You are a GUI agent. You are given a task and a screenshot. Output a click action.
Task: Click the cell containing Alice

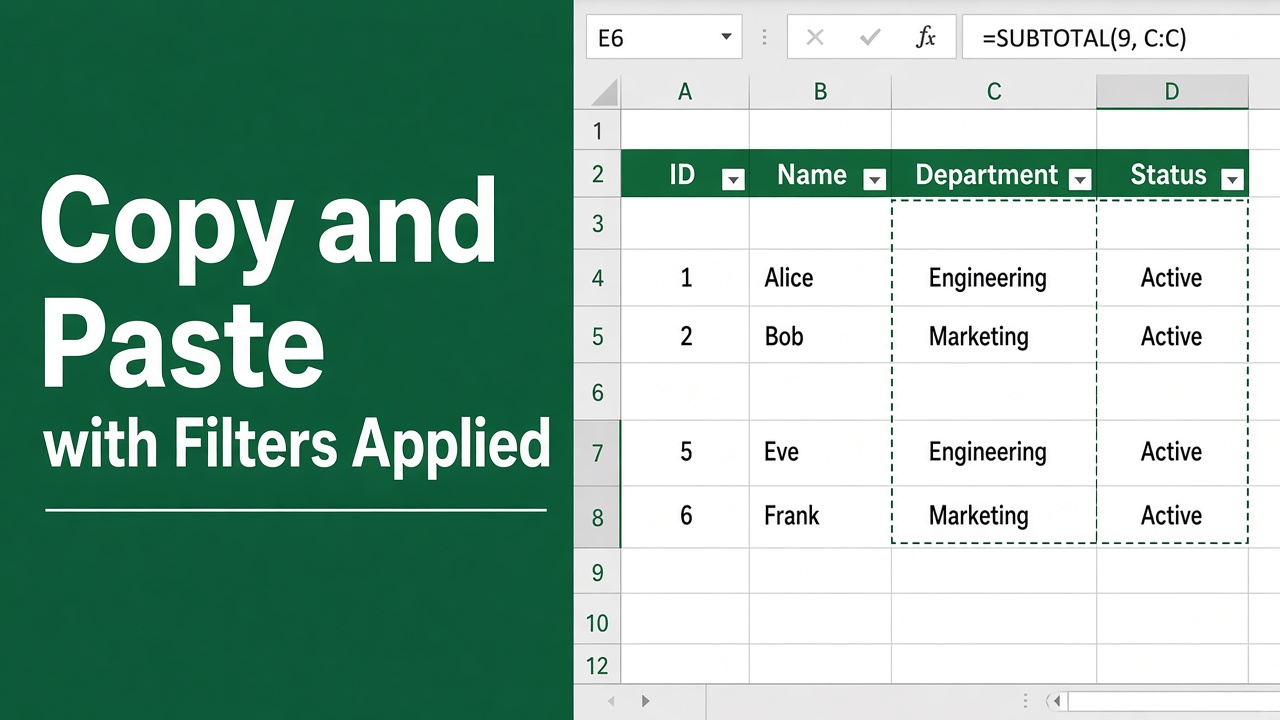820,277
